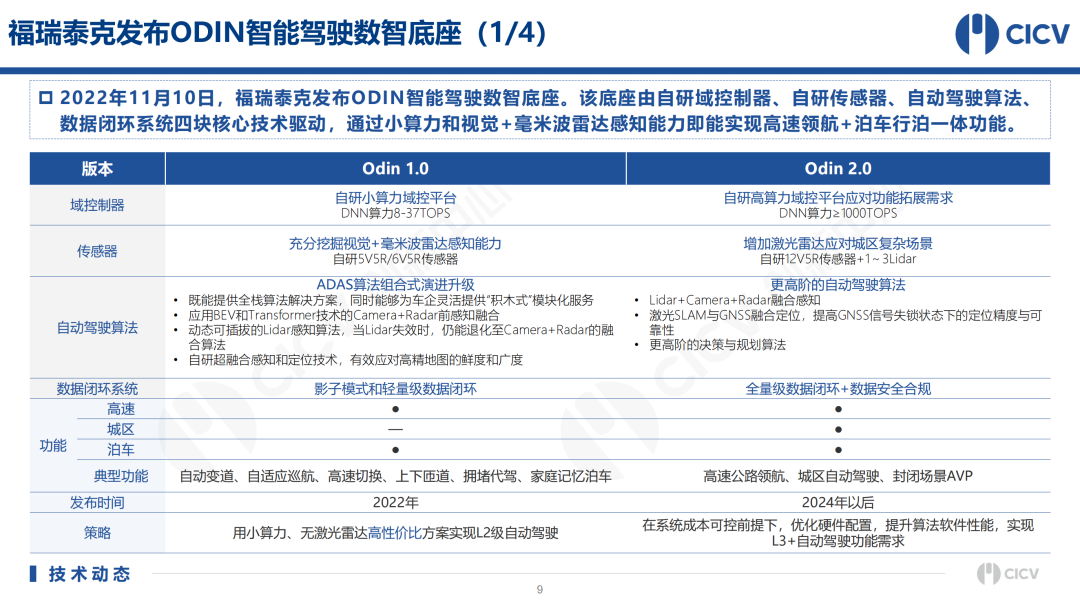Click the 城区 dot under Odin 2.0

point(838,429)
